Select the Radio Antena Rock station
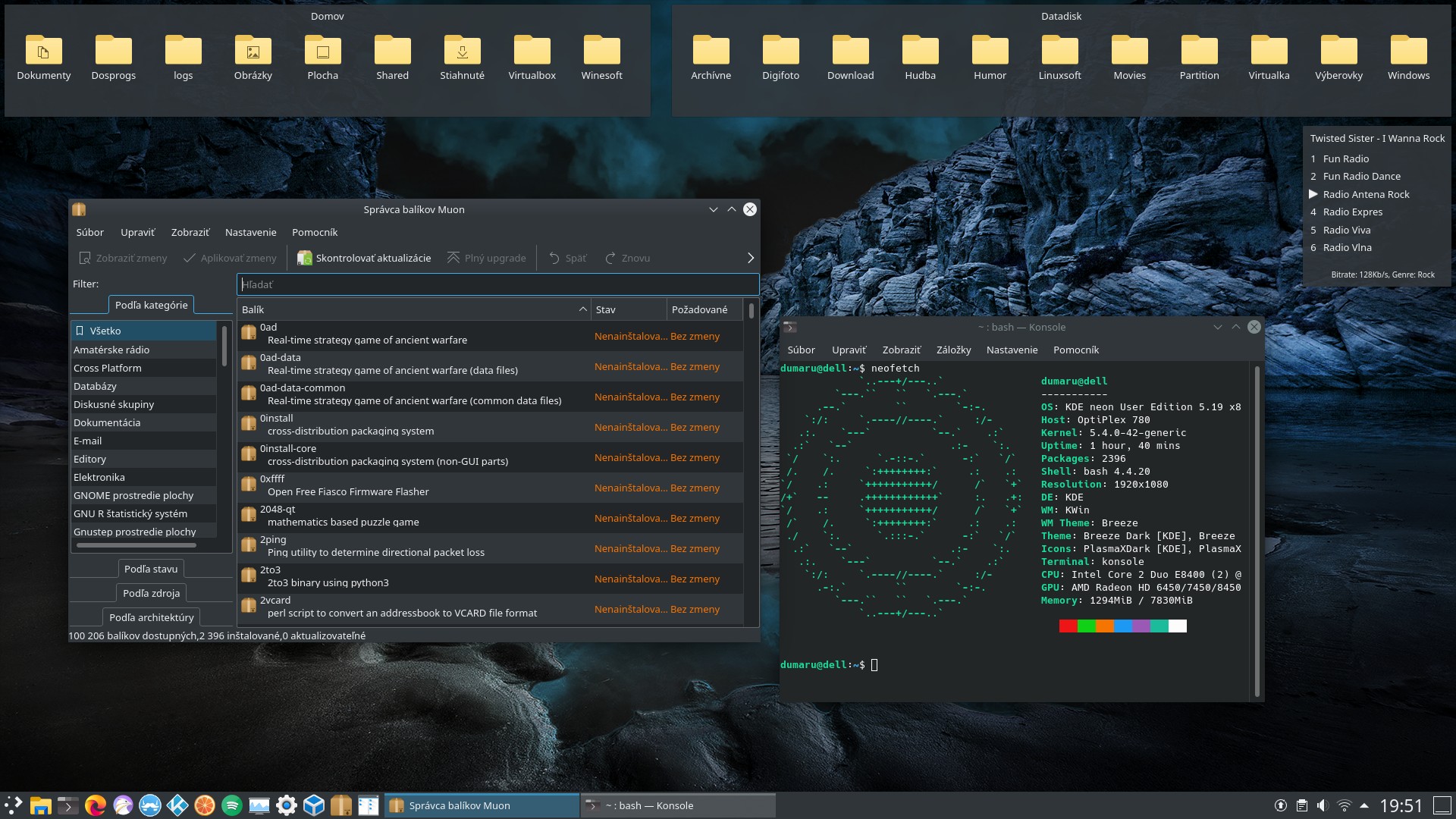 (x=1366, y=195)
